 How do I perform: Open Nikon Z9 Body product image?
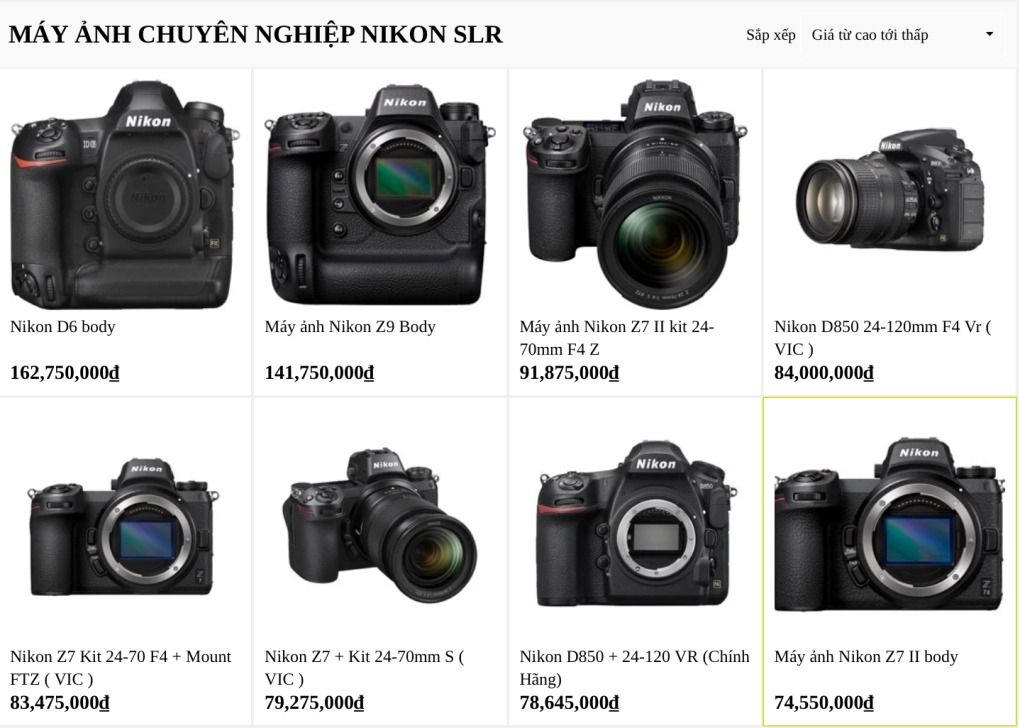pos(380,194)
